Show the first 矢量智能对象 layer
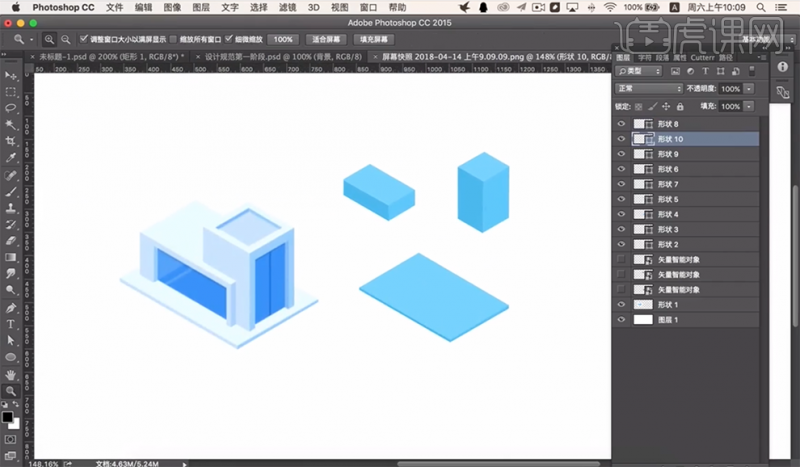800x467 pixels. click(621, 259)
